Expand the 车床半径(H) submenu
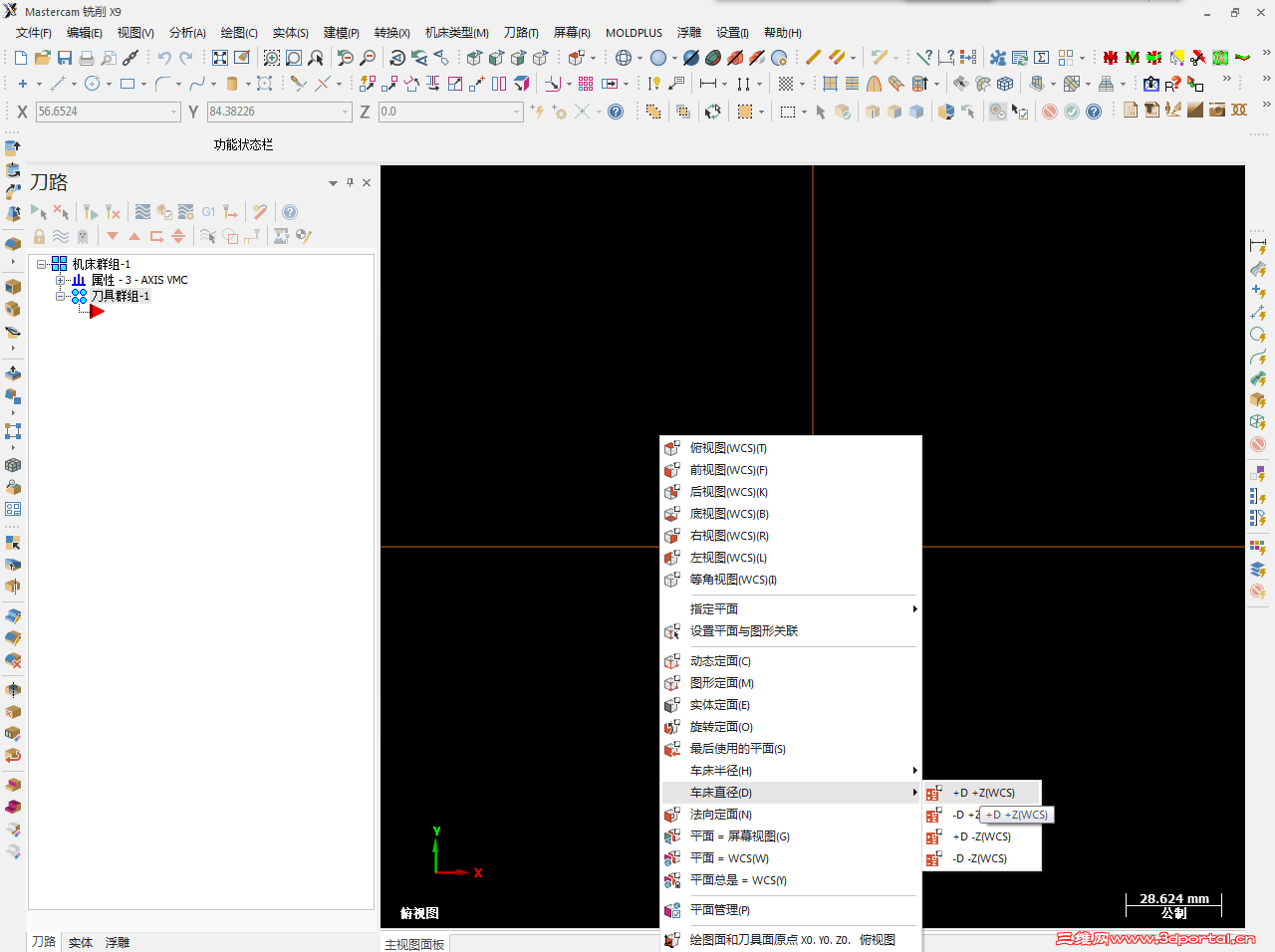This screenshot has width=1275, height=952. (x=914, y=770)
